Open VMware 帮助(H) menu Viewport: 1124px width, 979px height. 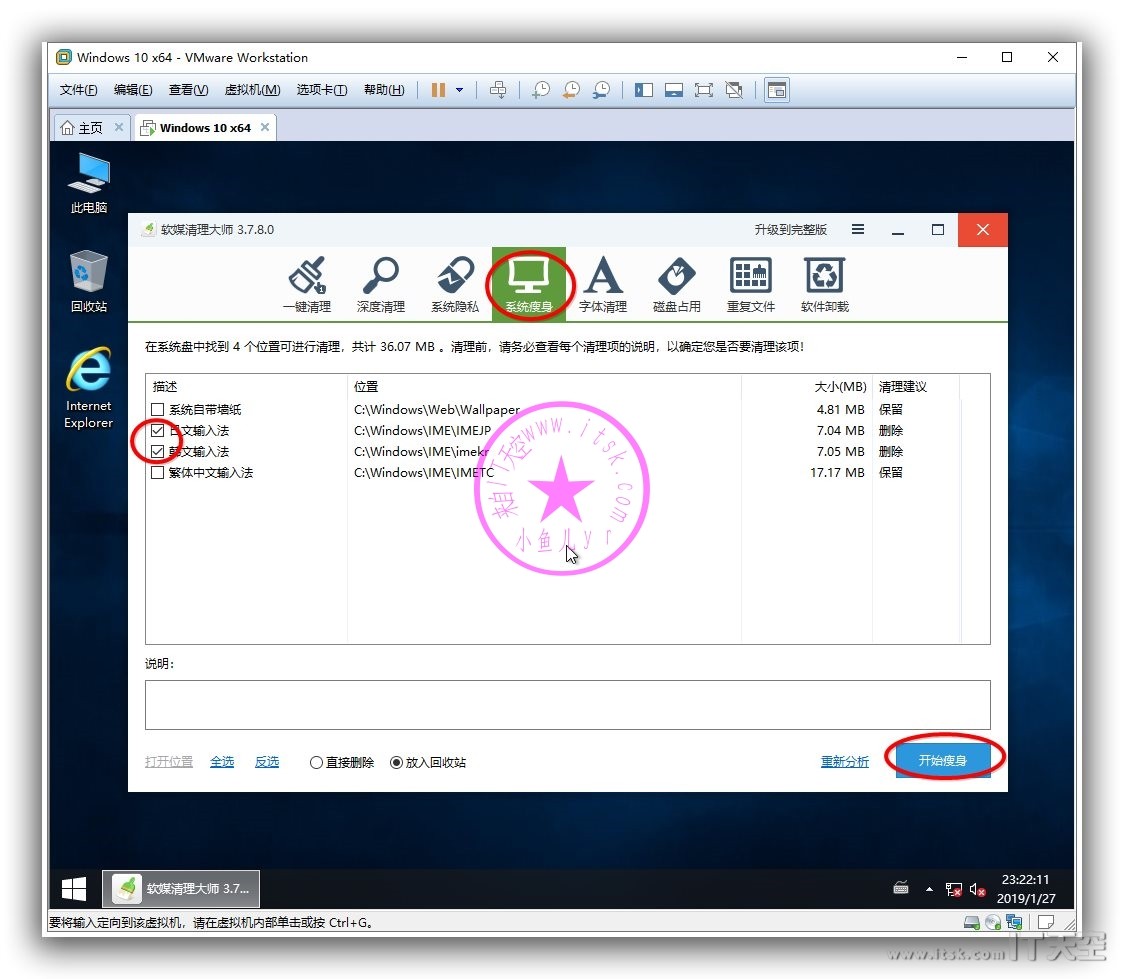click(x=384, y=90)
